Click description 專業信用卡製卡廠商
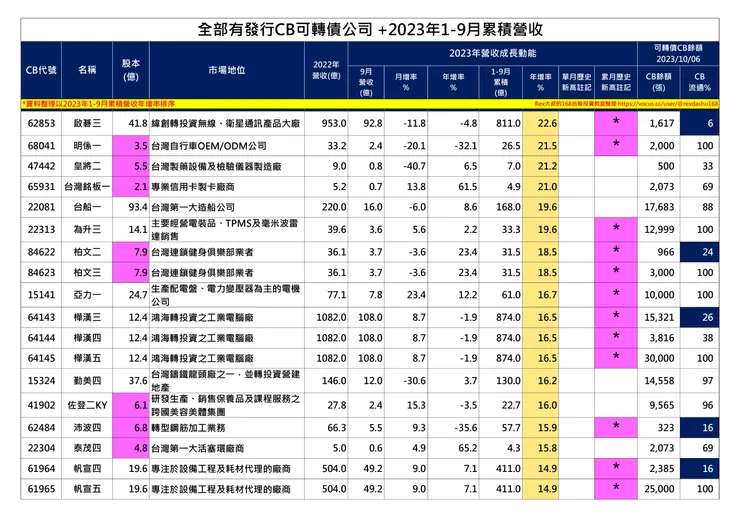Screen dimensions: 740x523 pos(193,187)
